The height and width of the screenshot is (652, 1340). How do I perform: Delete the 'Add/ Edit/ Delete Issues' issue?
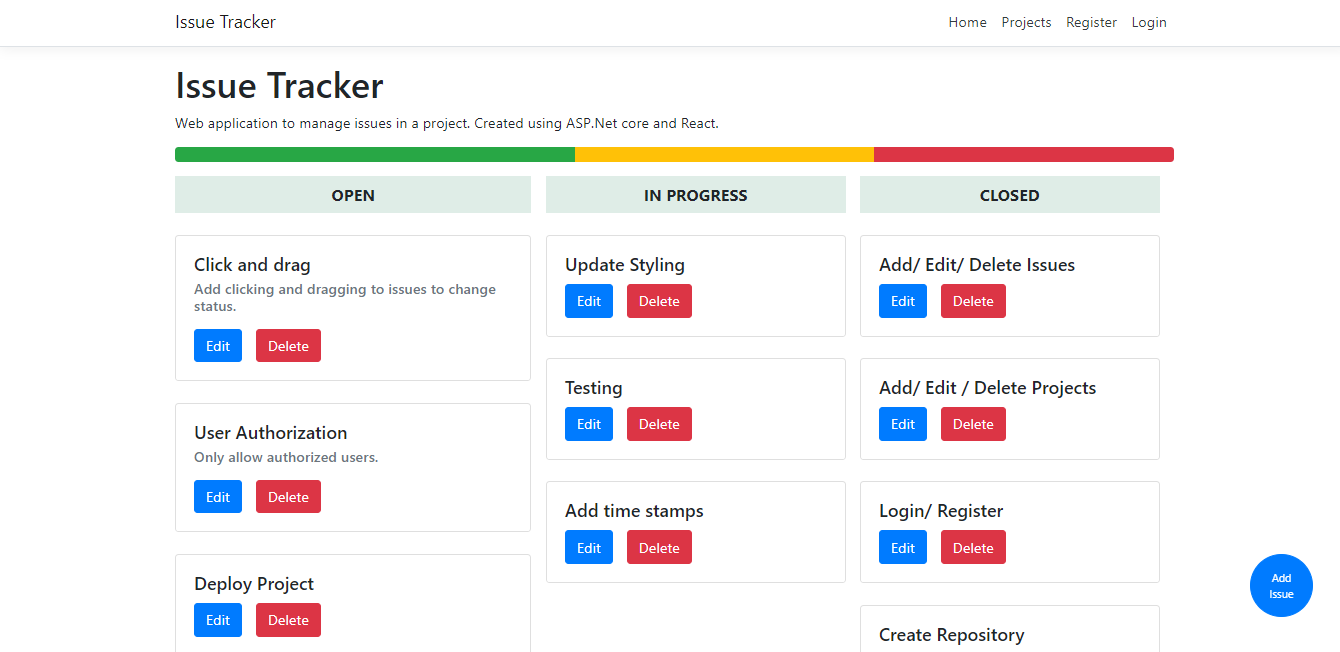[973, 300]
